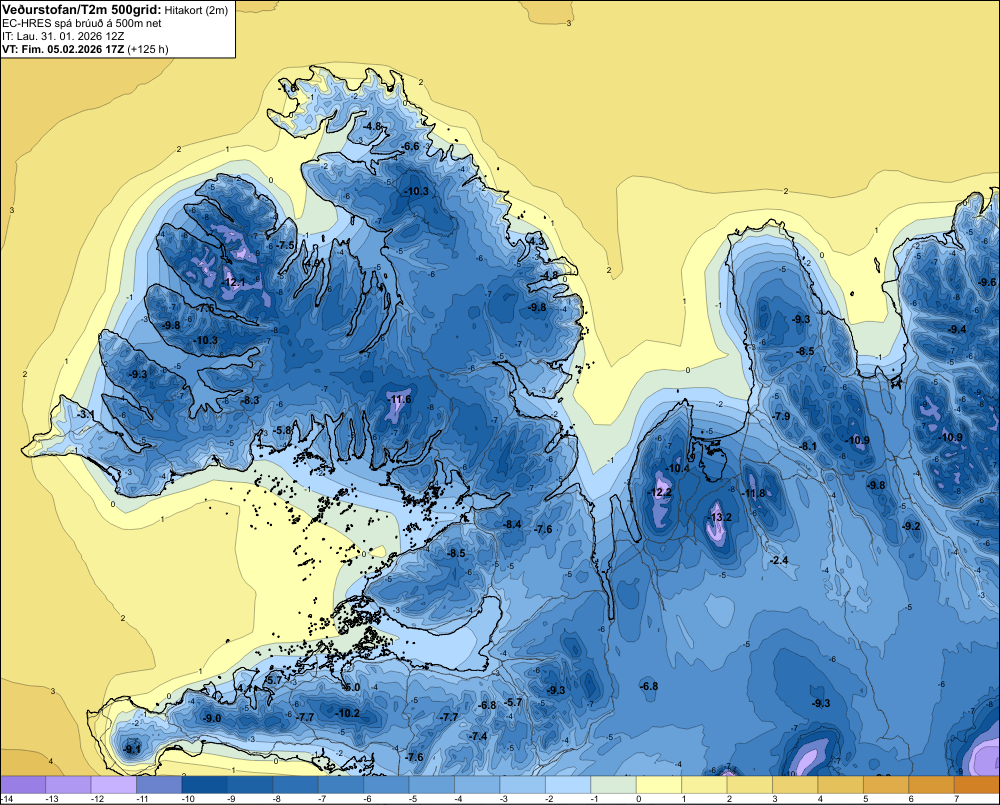Click the -12.1 temperature value in Westfjords
The image size is (1000, 805).
click(233, 283)
